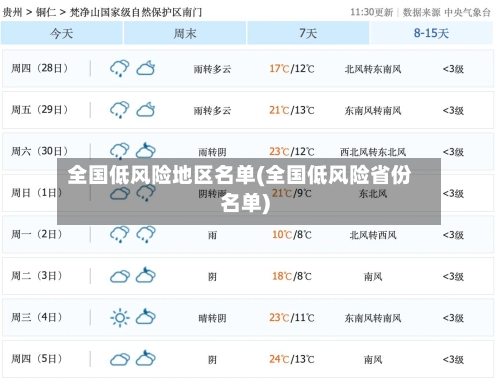Open the 周末 forecast tab
The image size is (500, 383).
[185, 33]
